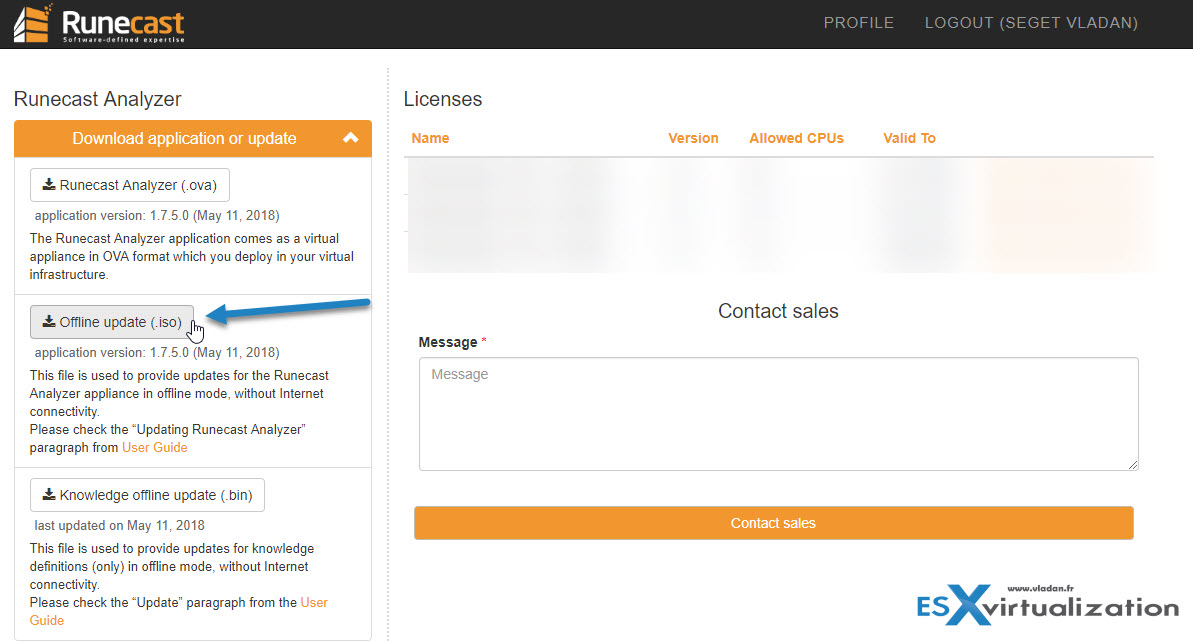The width and height of the screenshot is (1193, 642).
Task: Click the Name column header in Licenses
Action: (430, 138)
